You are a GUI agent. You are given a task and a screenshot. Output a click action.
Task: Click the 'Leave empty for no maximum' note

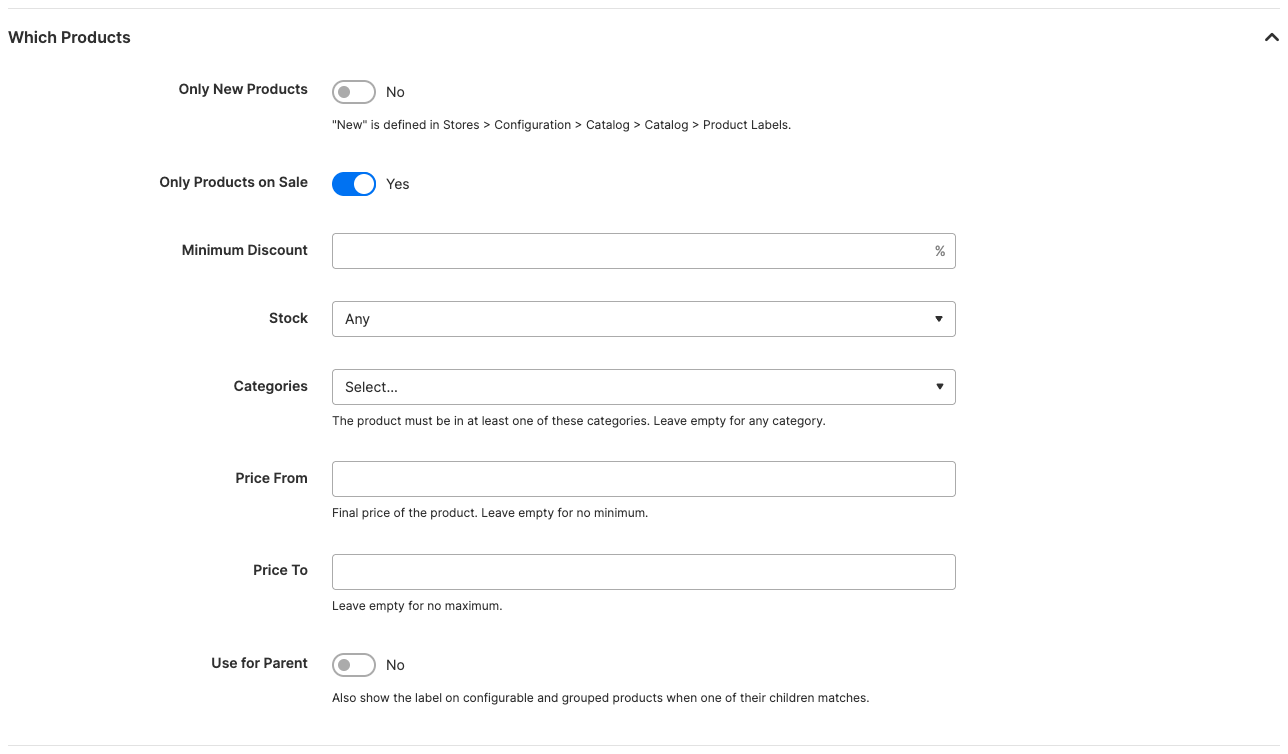[x=417, y=606]
